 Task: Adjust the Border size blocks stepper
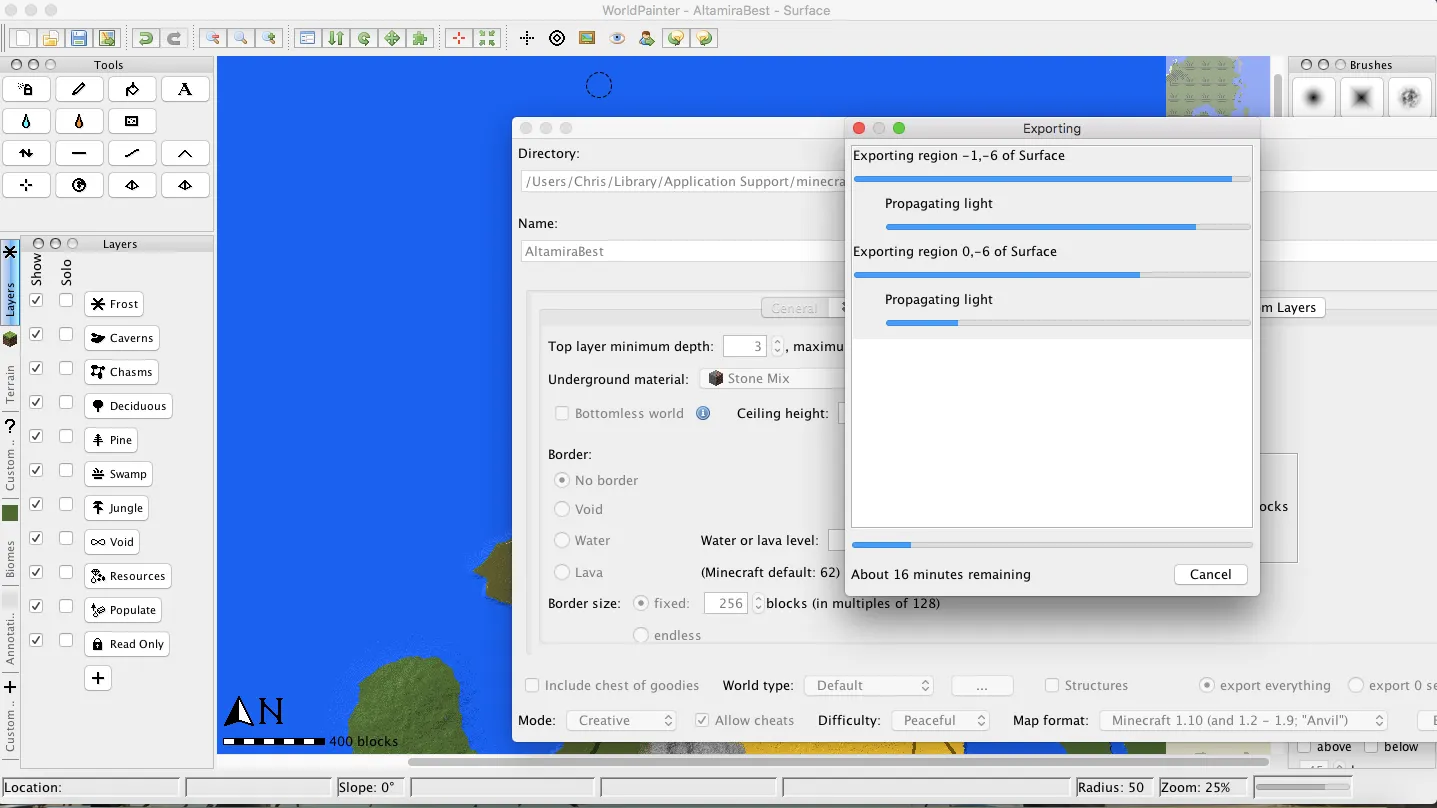(758, 603)
